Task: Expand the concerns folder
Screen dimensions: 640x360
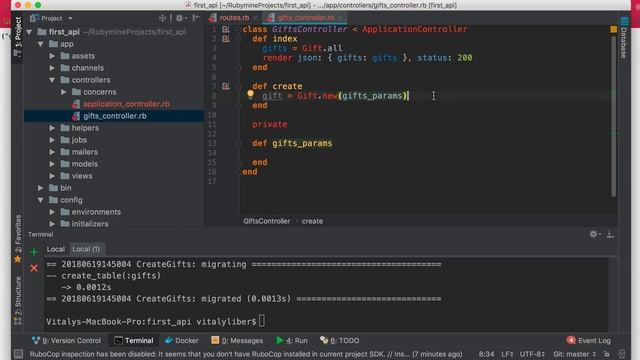Action: pyautogui.click(x=63, y=92)
